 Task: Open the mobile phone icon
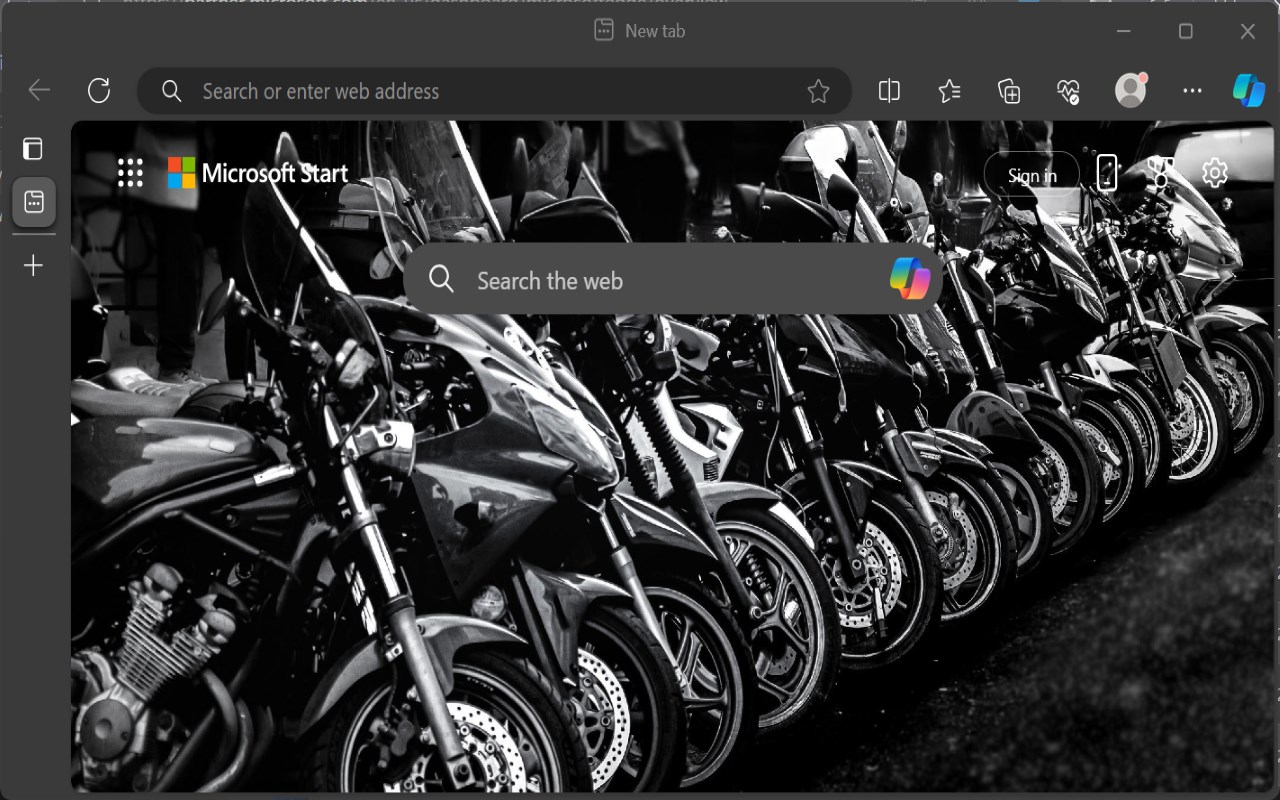pos(1106,172)
